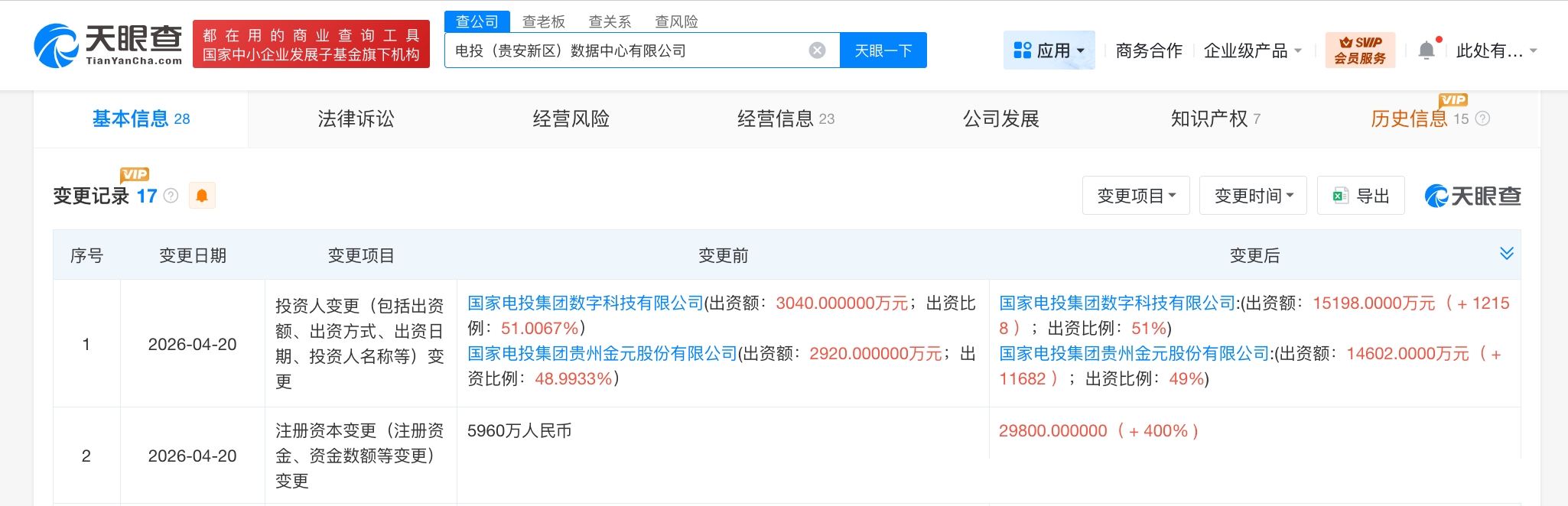This screenshot has width=1568, height=506.
Task: Clear the search box with X icon
Action: tap(817, 50)
